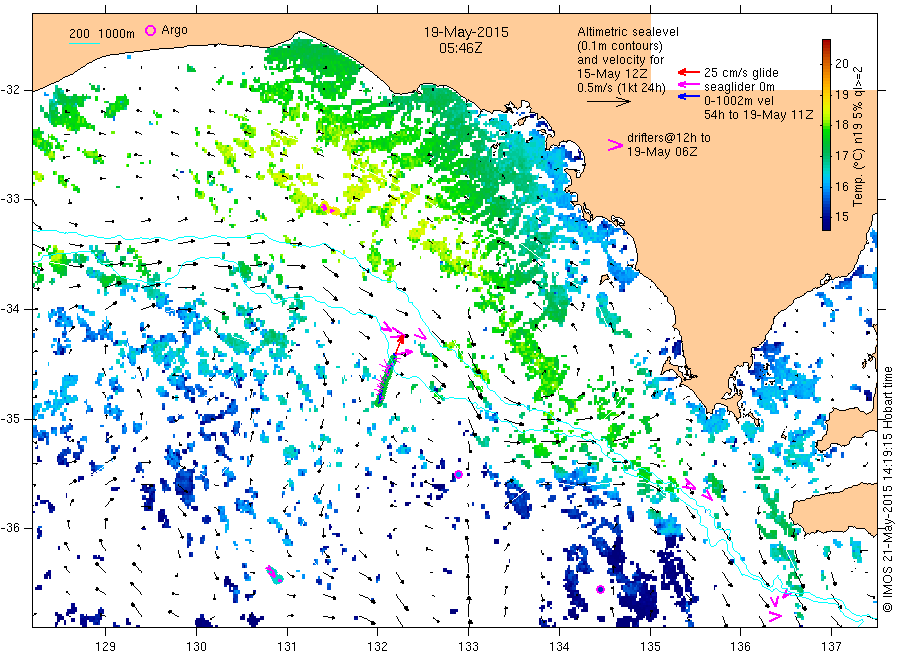Click the '17' colorbar tick label
The image size is (900, 660).
coord(841,156)
